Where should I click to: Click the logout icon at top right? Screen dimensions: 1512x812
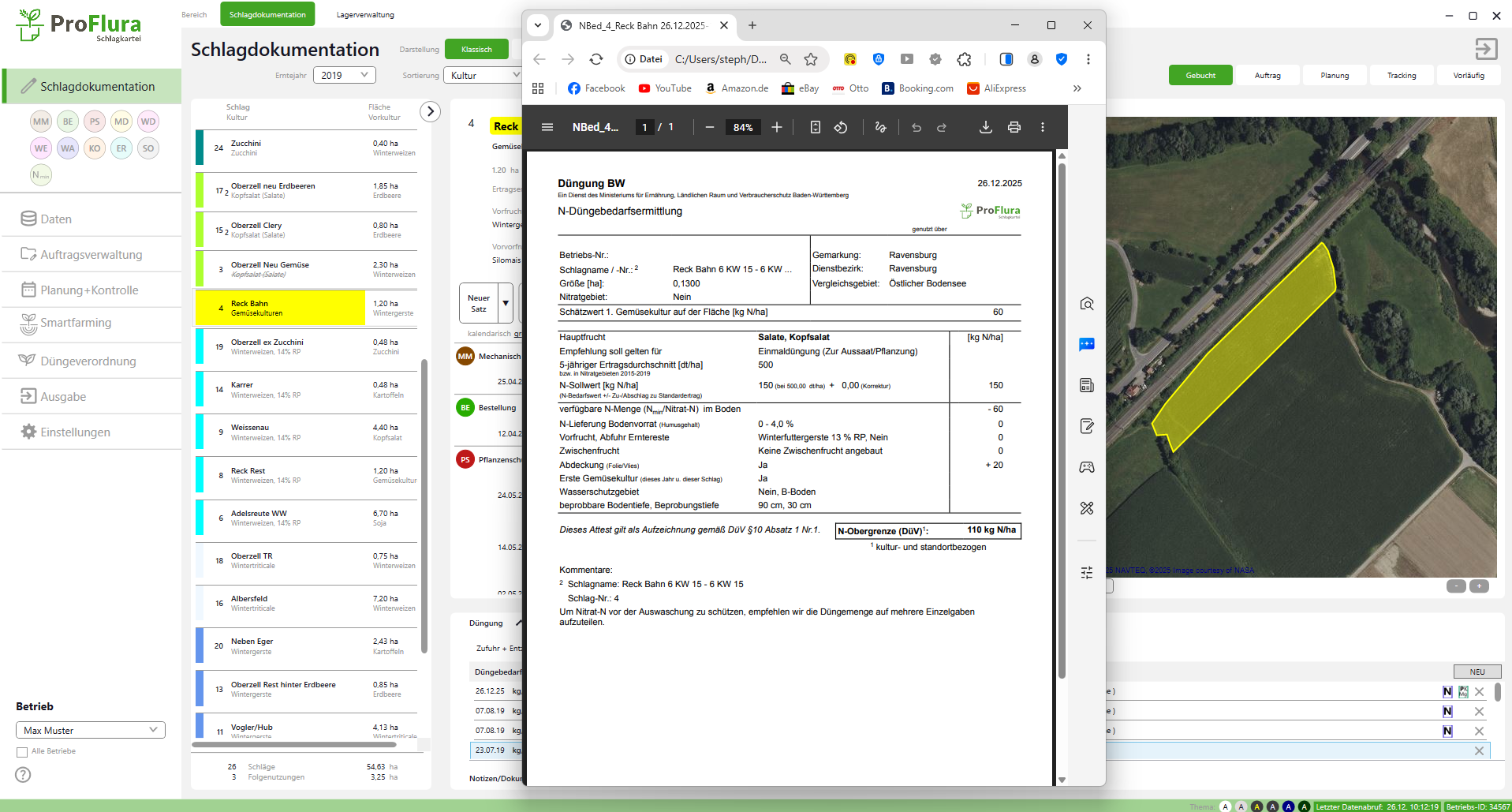coord(1485,49)
